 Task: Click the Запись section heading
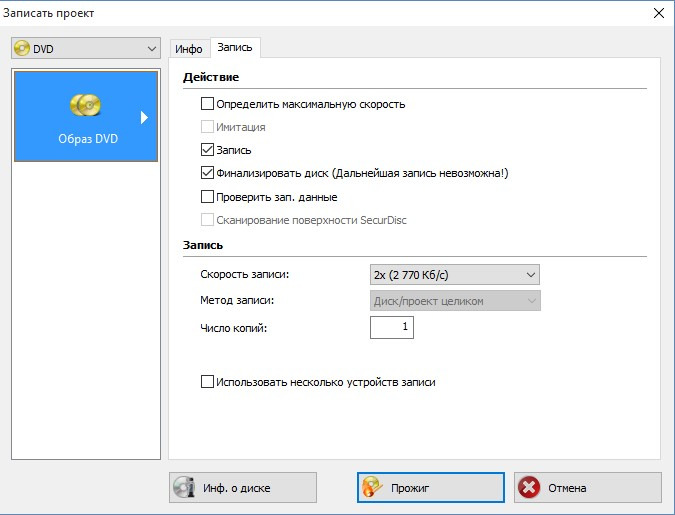click(203, 245)
